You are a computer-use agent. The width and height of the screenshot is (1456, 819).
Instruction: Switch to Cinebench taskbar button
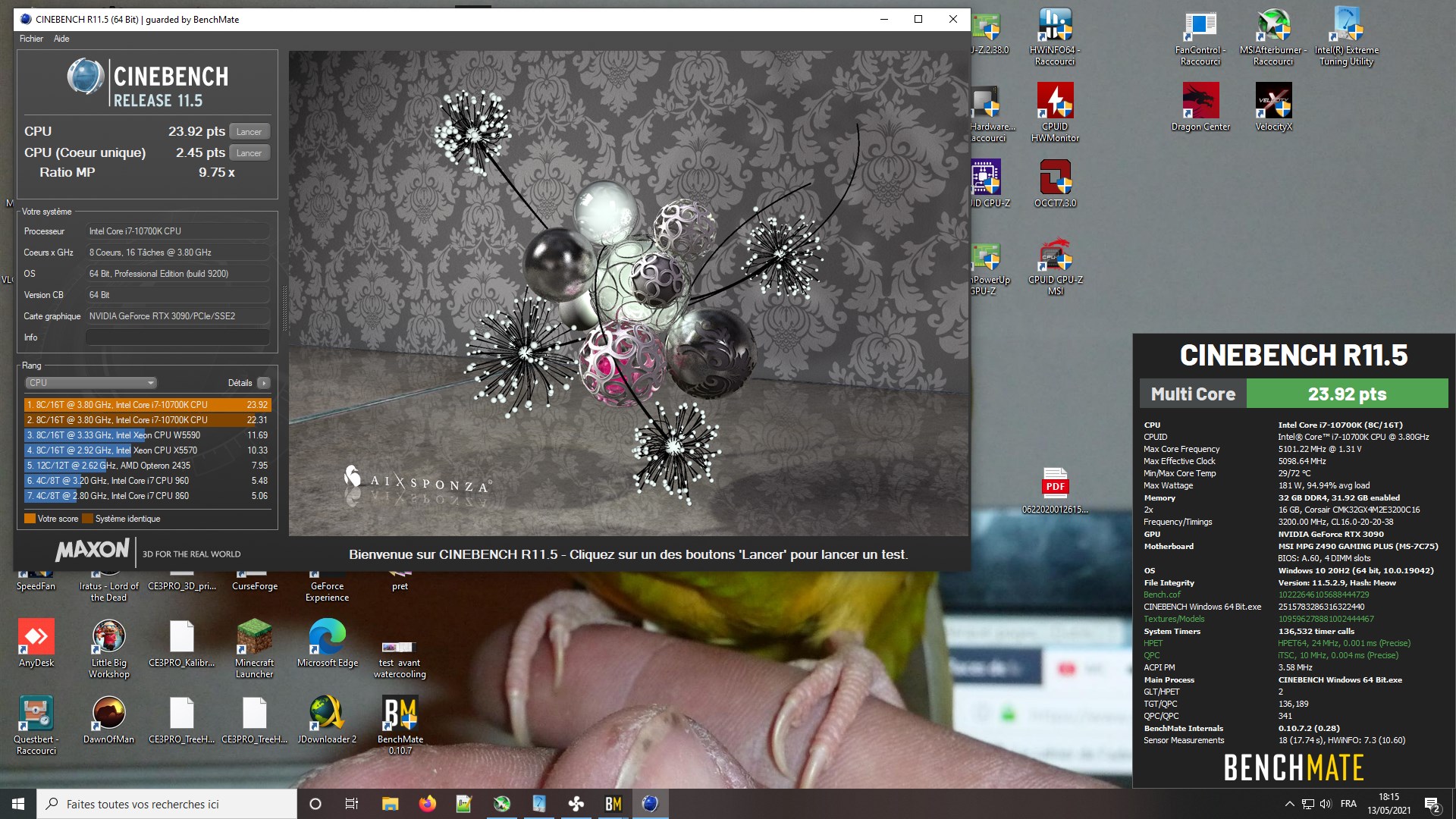coord(650,804)
